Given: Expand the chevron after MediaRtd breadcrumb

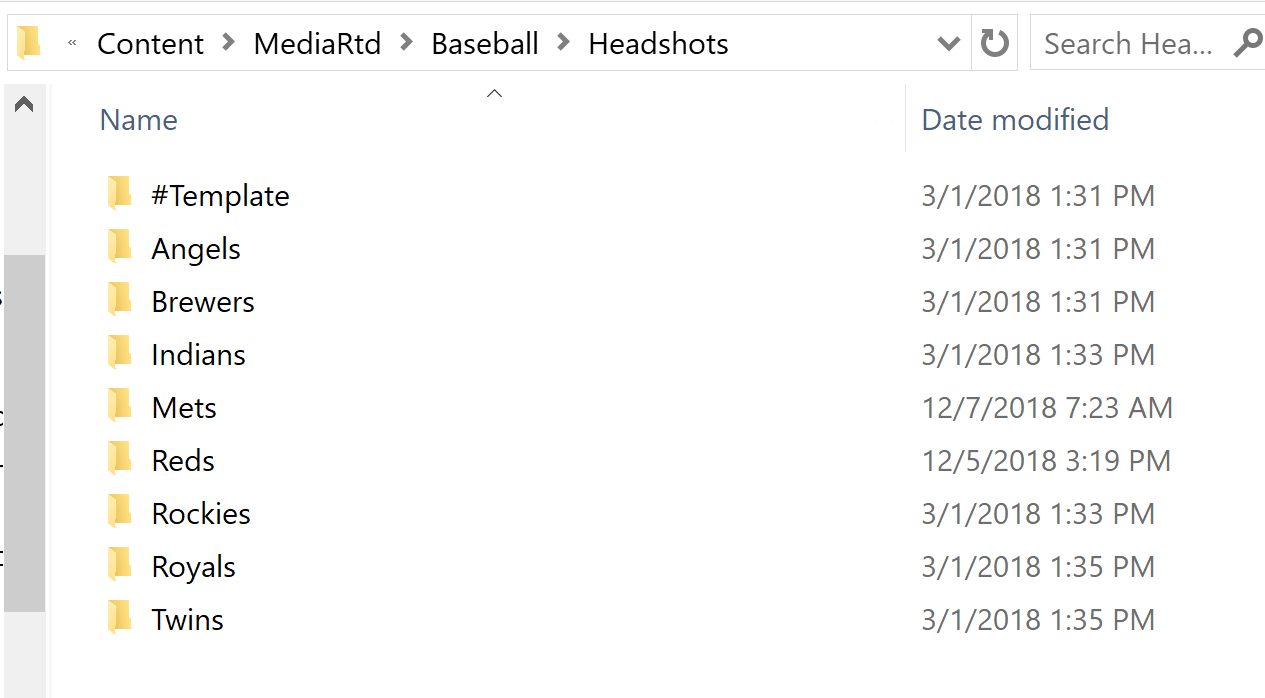Looking at the screenshot, I should 407,43.
